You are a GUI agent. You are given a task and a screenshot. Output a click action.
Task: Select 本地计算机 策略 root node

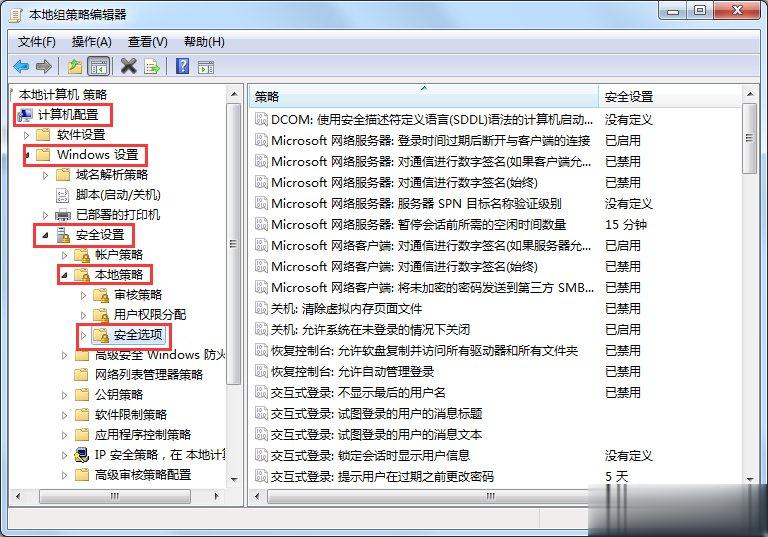coord(63,95)
